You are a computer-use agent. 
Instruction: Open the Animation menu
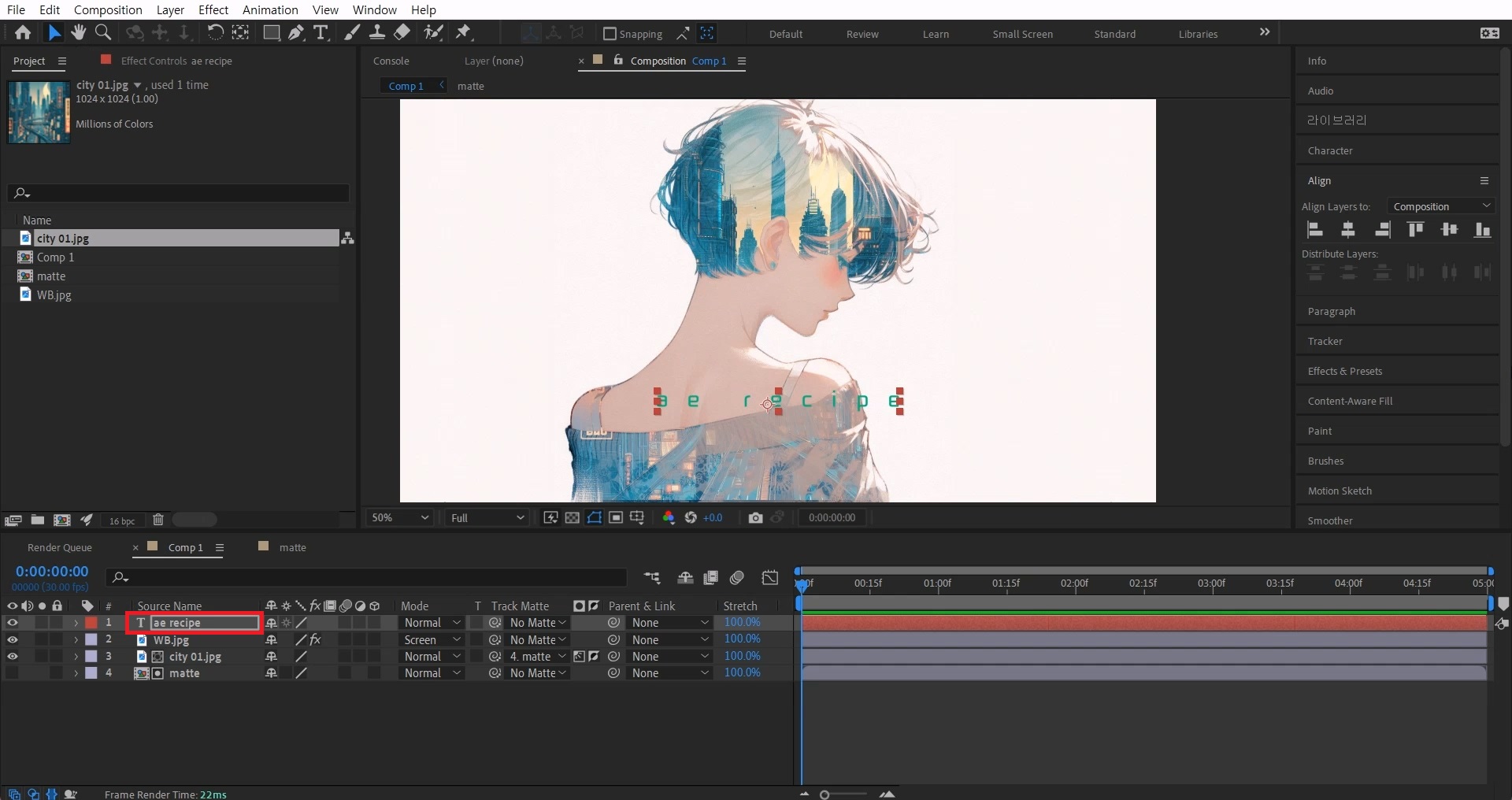(270, 9)
